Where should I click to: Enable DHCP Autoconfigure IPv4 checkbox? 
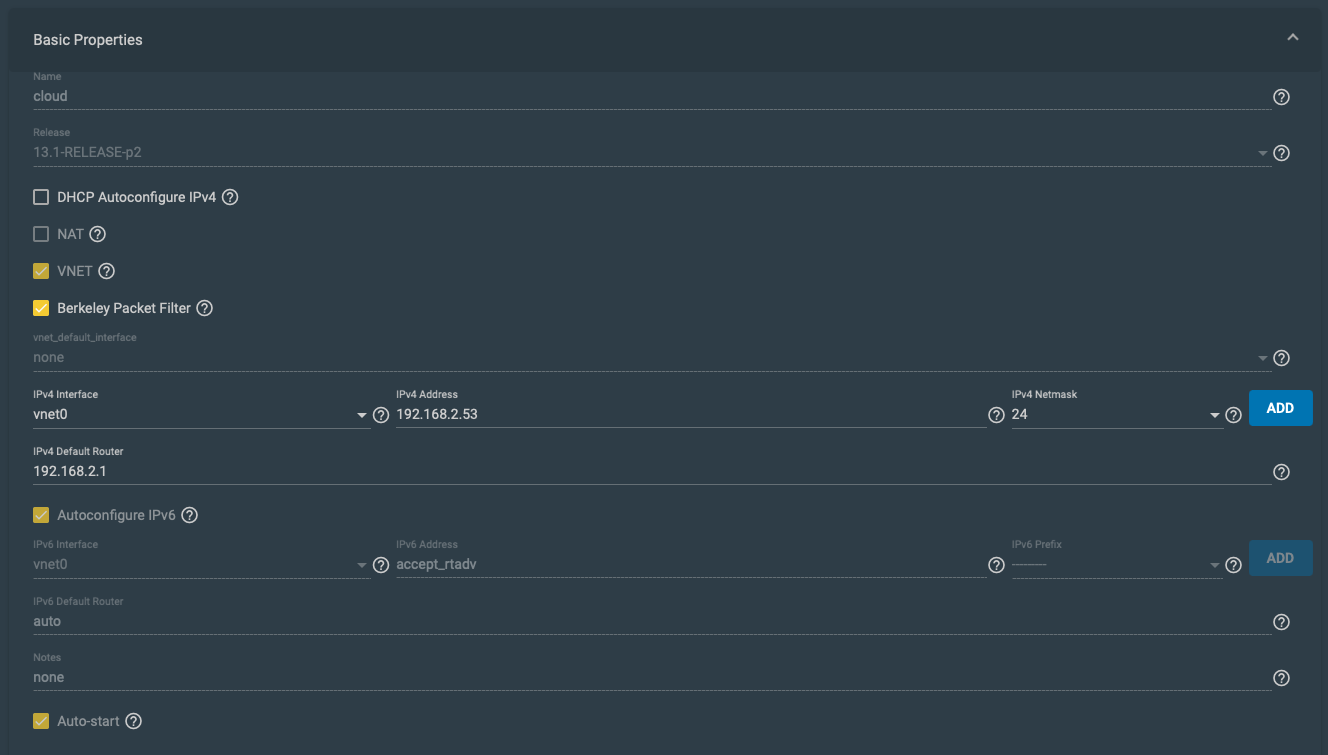(41, 197)
